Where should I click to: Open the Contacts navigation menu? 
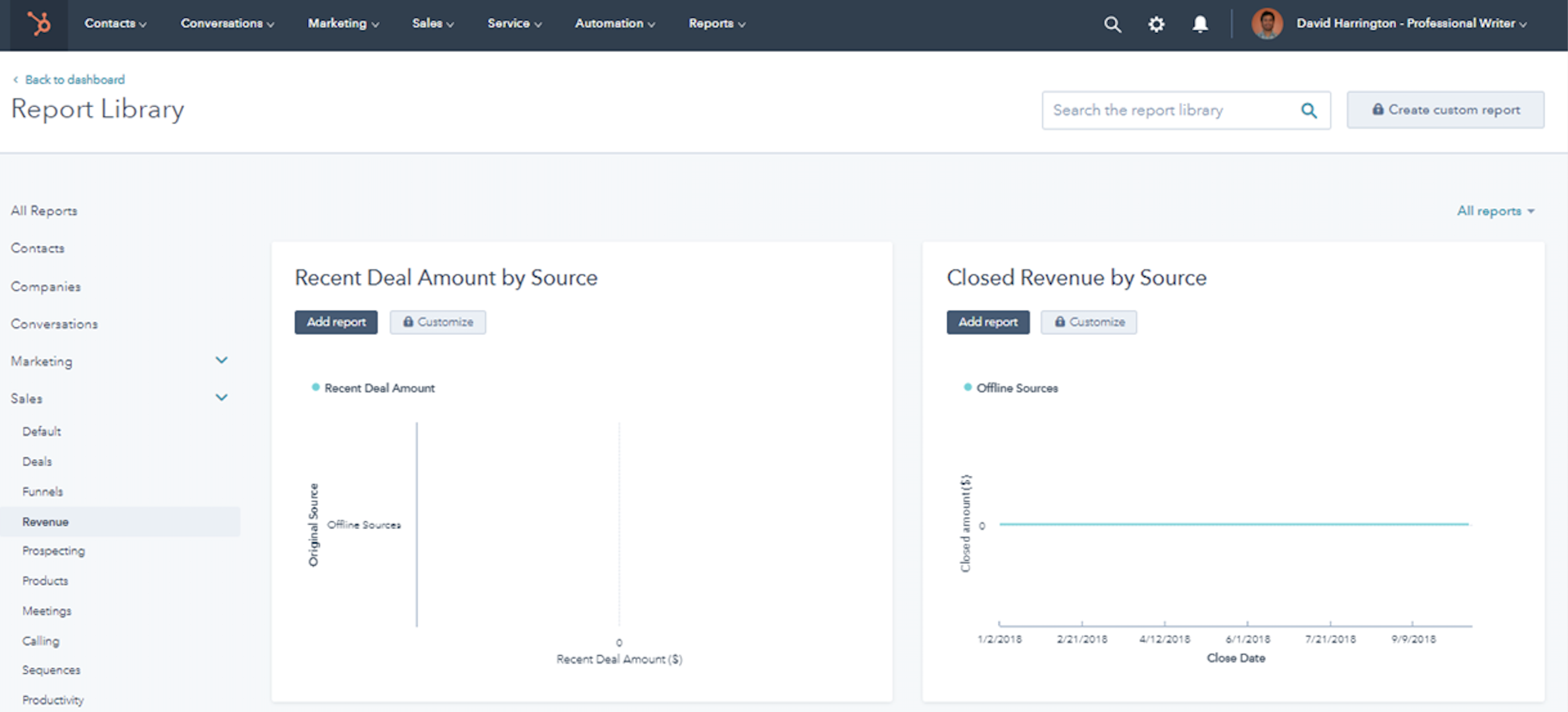tap(115, 24)
